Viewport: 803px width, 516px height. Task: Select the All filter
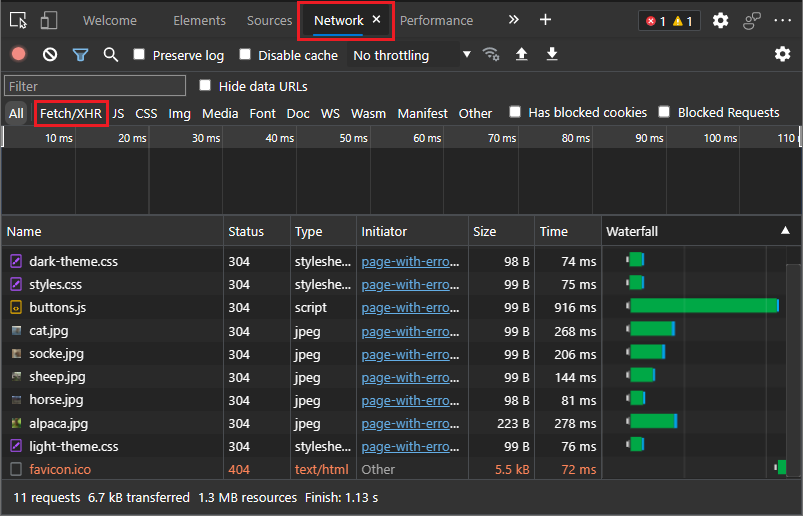[x=16, y=113]
